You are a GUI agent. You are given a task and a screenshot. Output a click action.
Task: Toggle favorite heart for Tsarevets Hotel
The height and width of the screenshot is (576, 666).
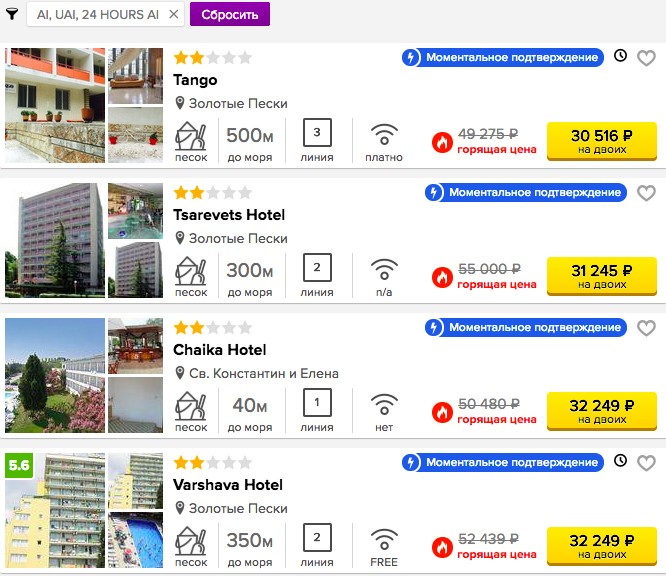coord(646,193)
